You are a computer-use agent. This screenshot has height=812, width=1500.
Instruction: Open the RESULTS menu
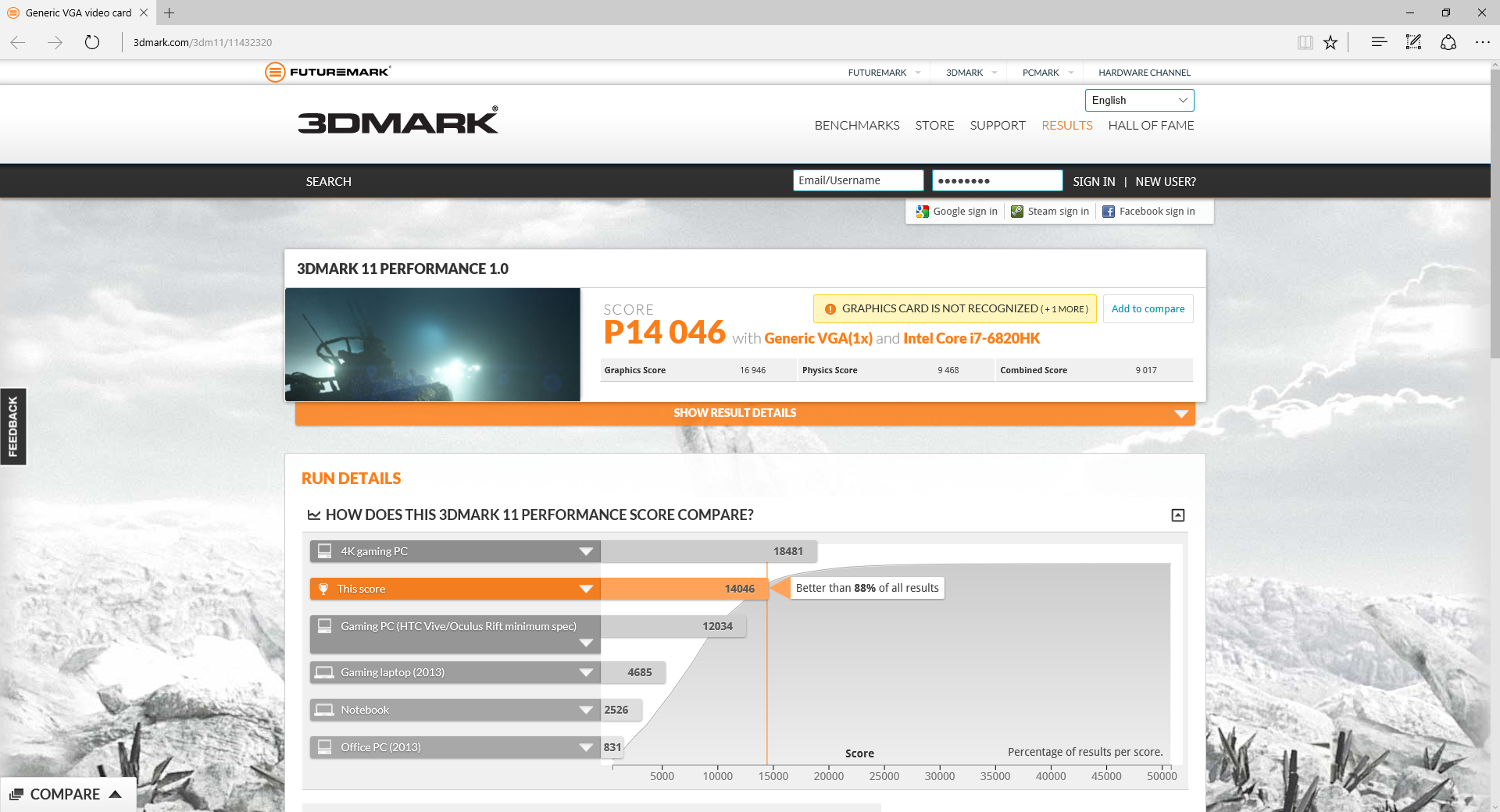pyautogui.click(x=1067, y=125)
